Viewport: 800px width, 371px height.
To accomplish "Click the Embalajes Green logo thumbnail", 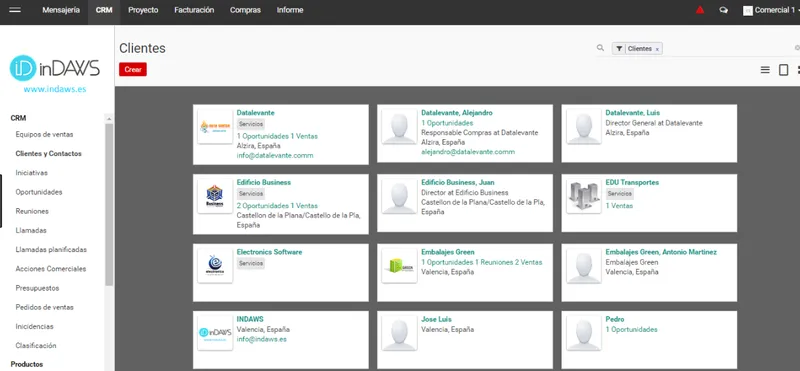I will click(399, 266).
